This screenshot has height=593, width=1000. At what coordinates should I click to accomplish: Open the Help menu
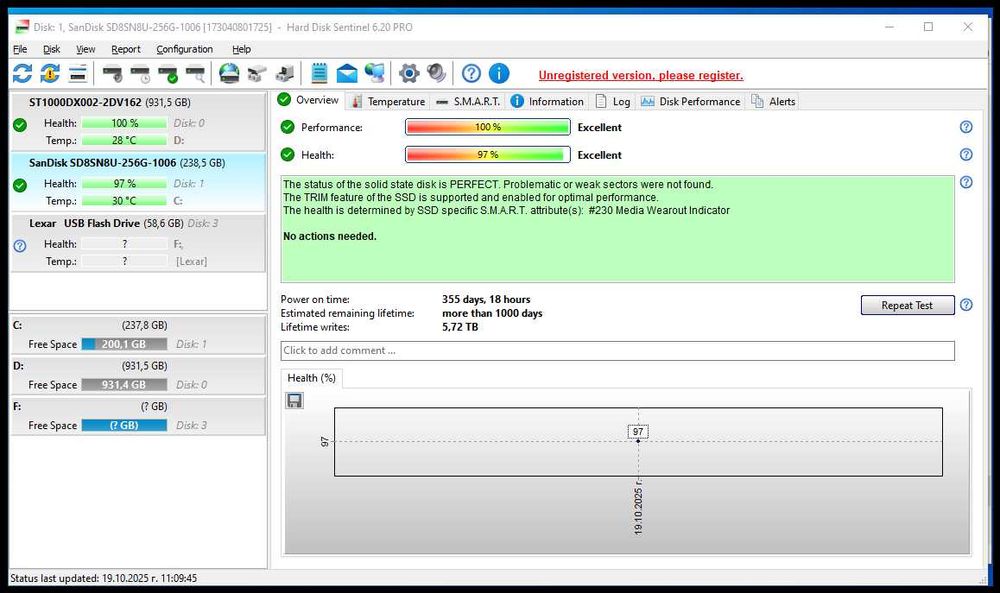point(241,49)
